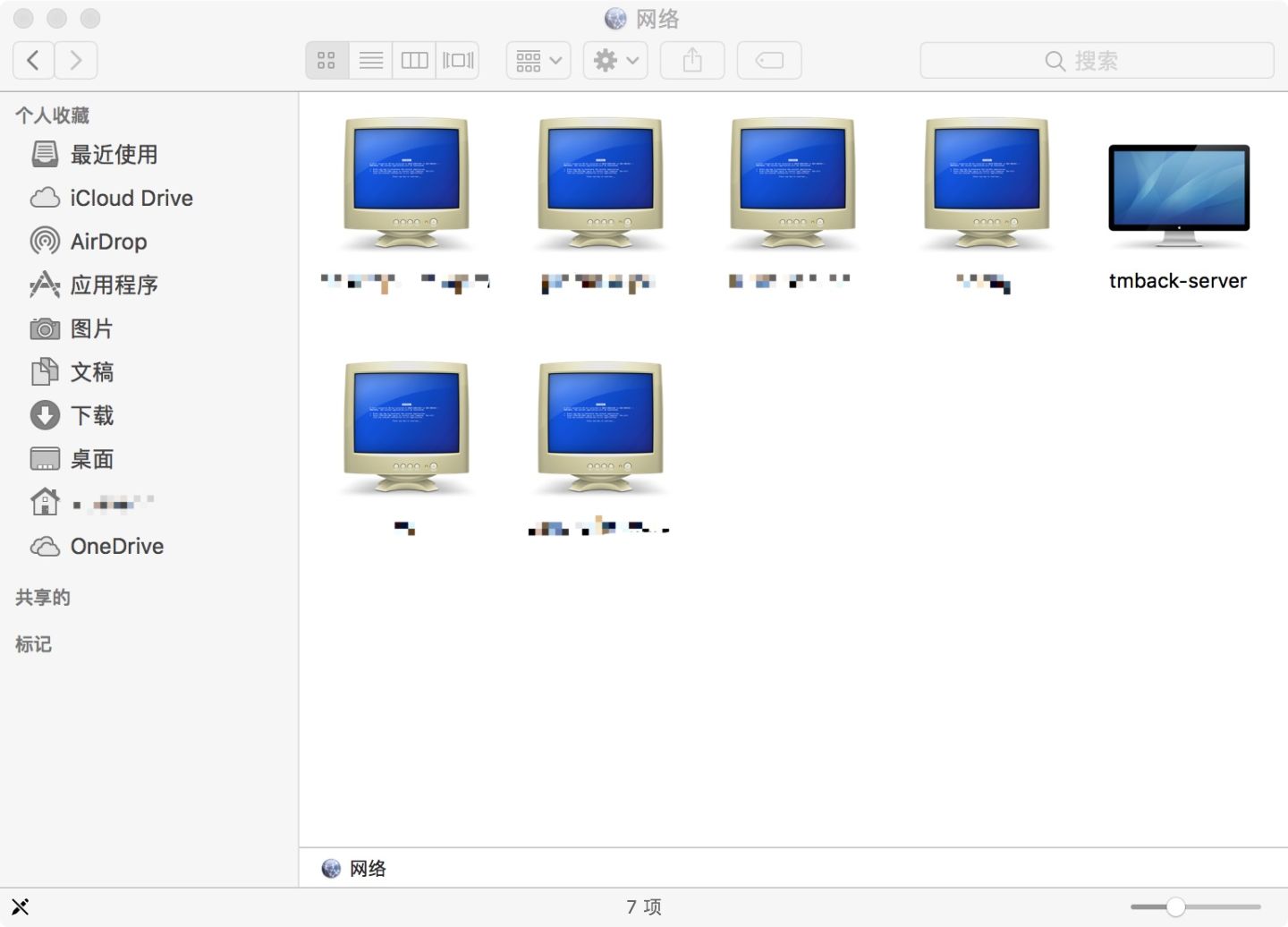
Task: Open the gear action menu
Action: point(615,60)
